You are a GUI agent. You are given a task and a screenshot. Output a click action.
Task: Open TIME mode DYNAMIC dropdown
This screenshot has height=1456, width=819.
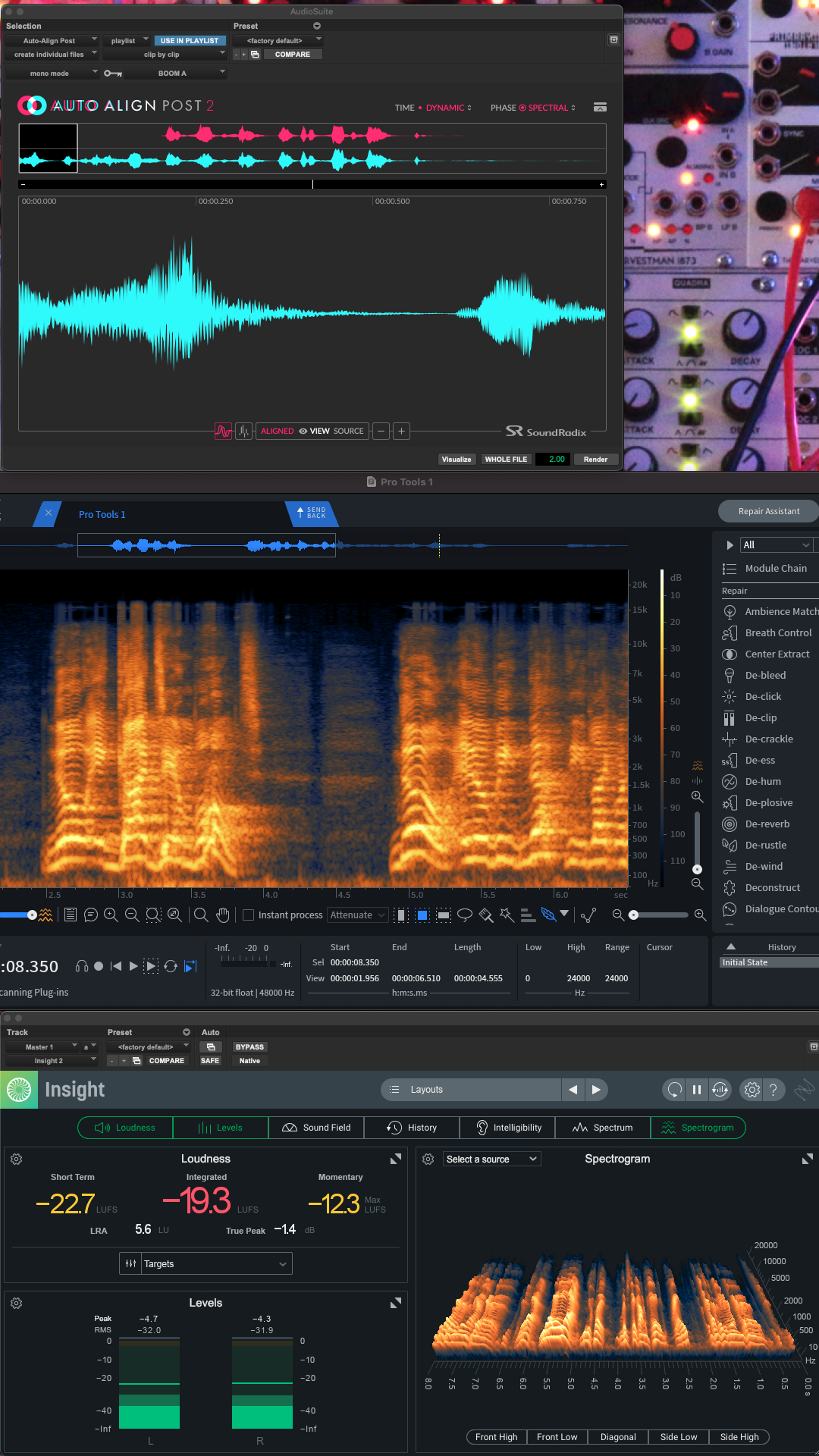point(448,108)
